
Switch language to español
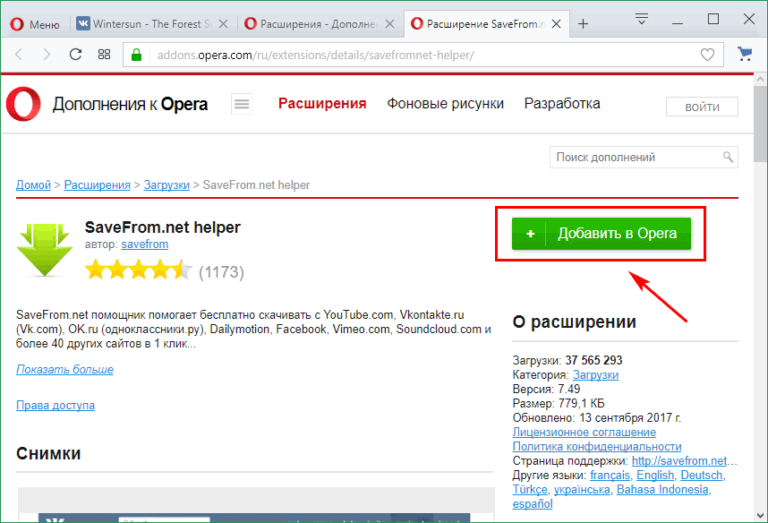pos(532,504)
